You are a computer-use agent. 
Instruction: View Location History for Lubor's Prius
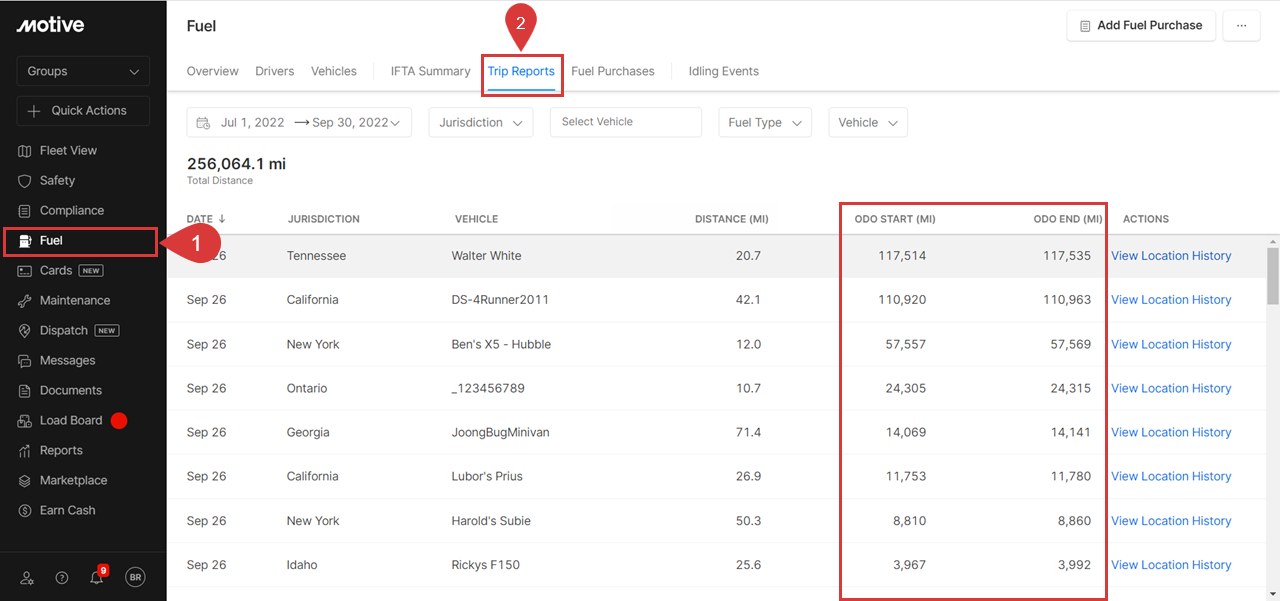(x=1171, y=476)
